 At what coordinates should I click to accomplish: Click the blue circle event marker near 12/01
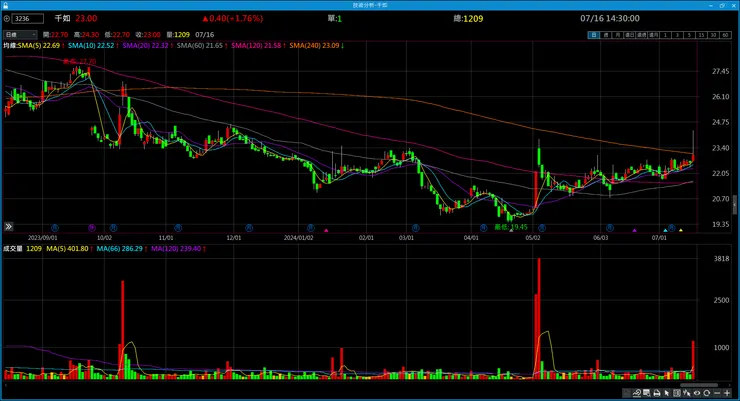click(249, 228)
